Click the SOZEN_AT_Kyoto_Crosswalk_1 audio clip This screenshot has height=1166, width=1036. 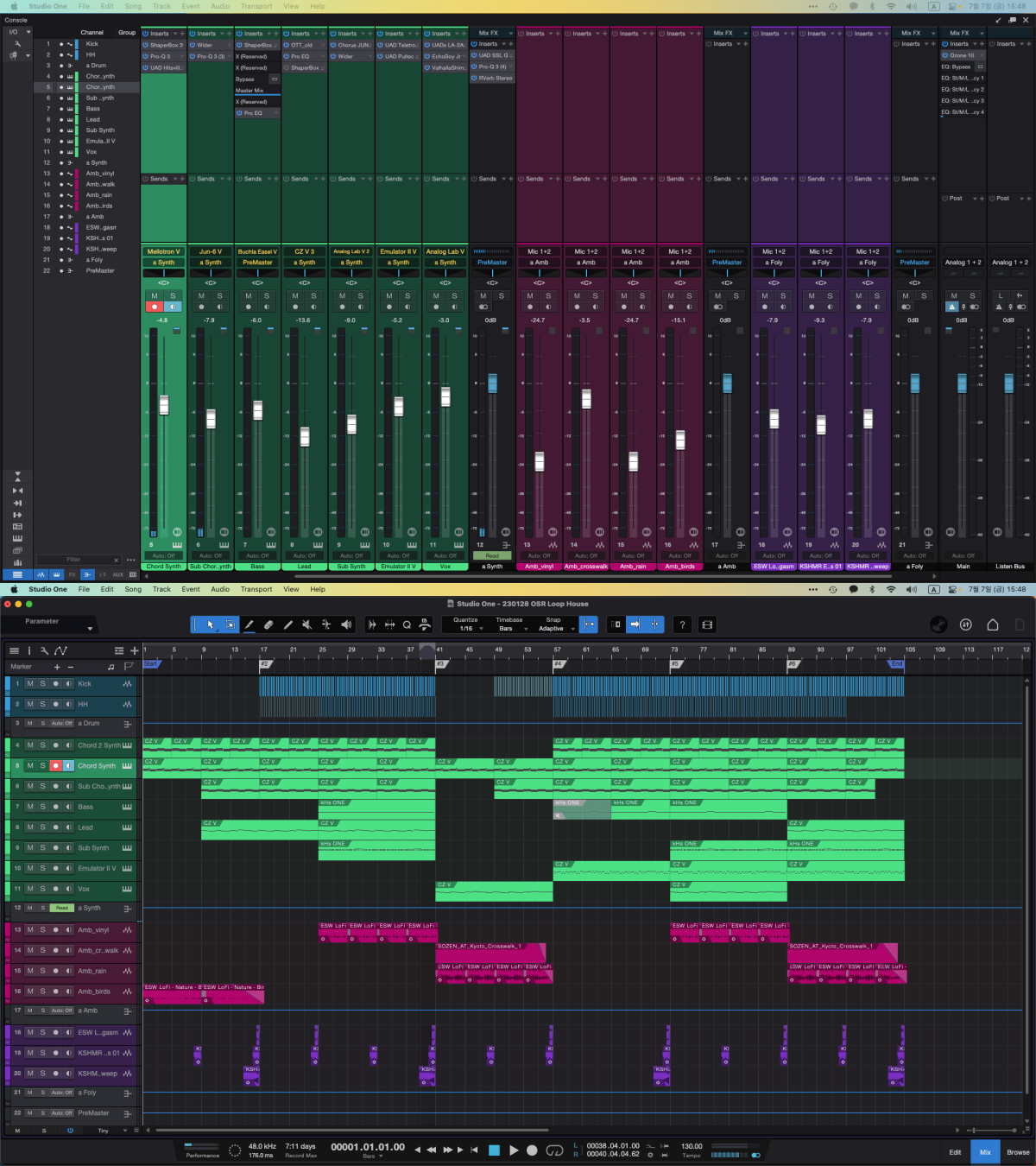pos(491,951)
